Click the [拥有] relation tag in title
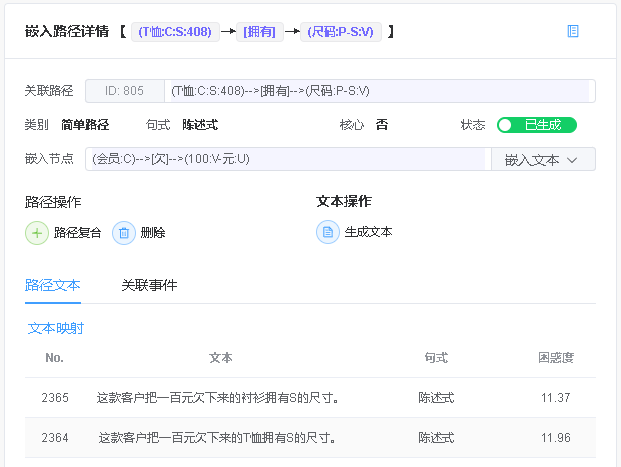Image resolution: width=621 pixels, height=467 pixels. (x=260, y=32)
